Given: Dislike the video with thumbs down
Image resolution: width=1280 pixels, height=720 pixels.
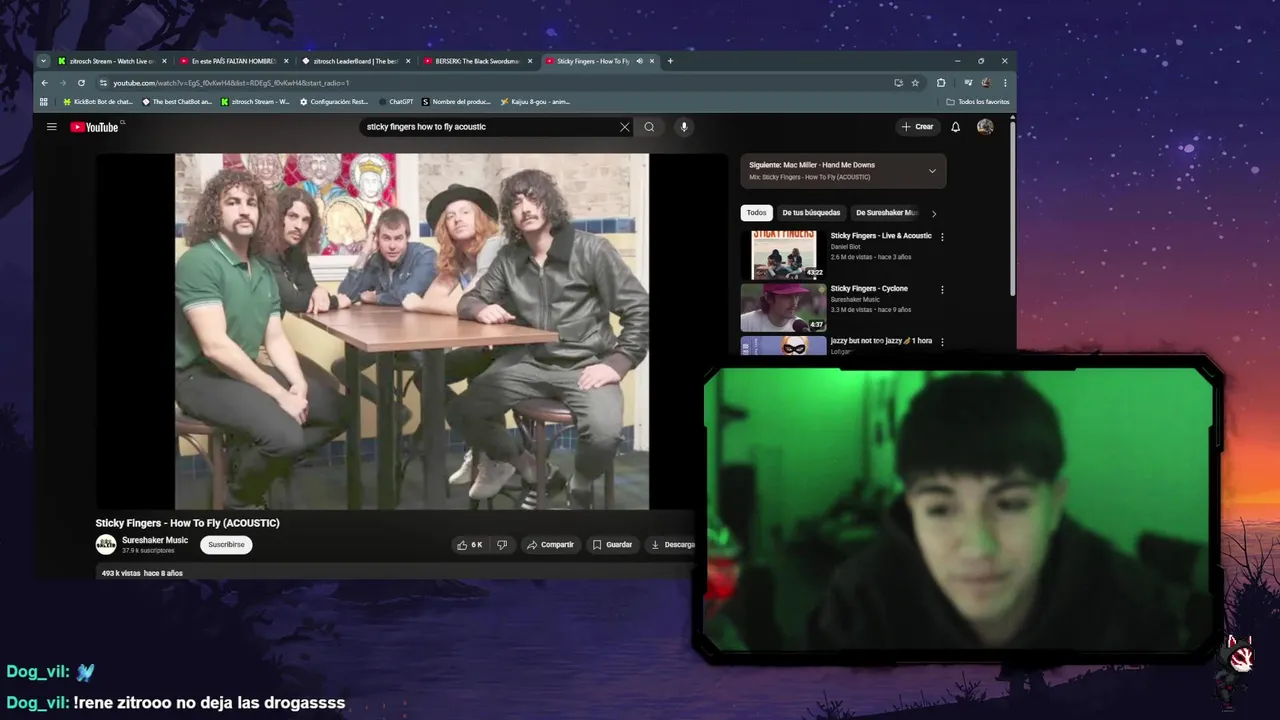Looking at the screenshot, I should (x=502, y=545).
